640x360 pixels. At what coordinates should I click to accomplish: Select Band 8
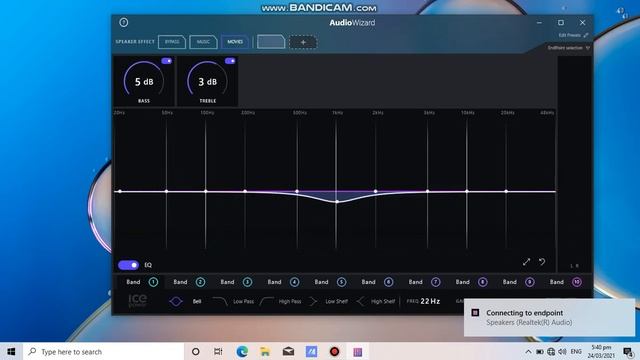tap(471, 282)
